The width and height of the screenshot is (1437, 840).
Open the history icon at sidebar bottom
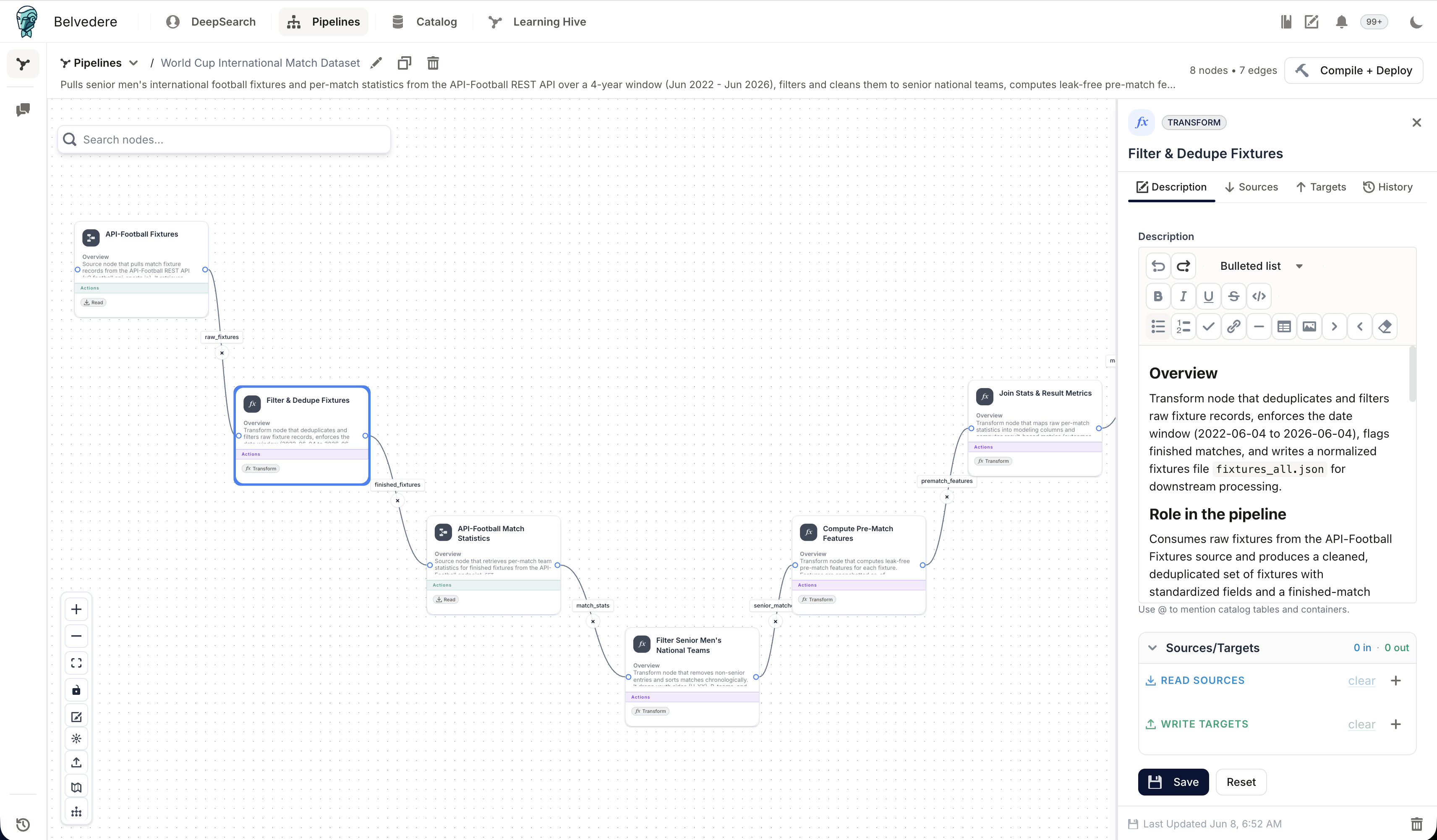tap(23, 824)
